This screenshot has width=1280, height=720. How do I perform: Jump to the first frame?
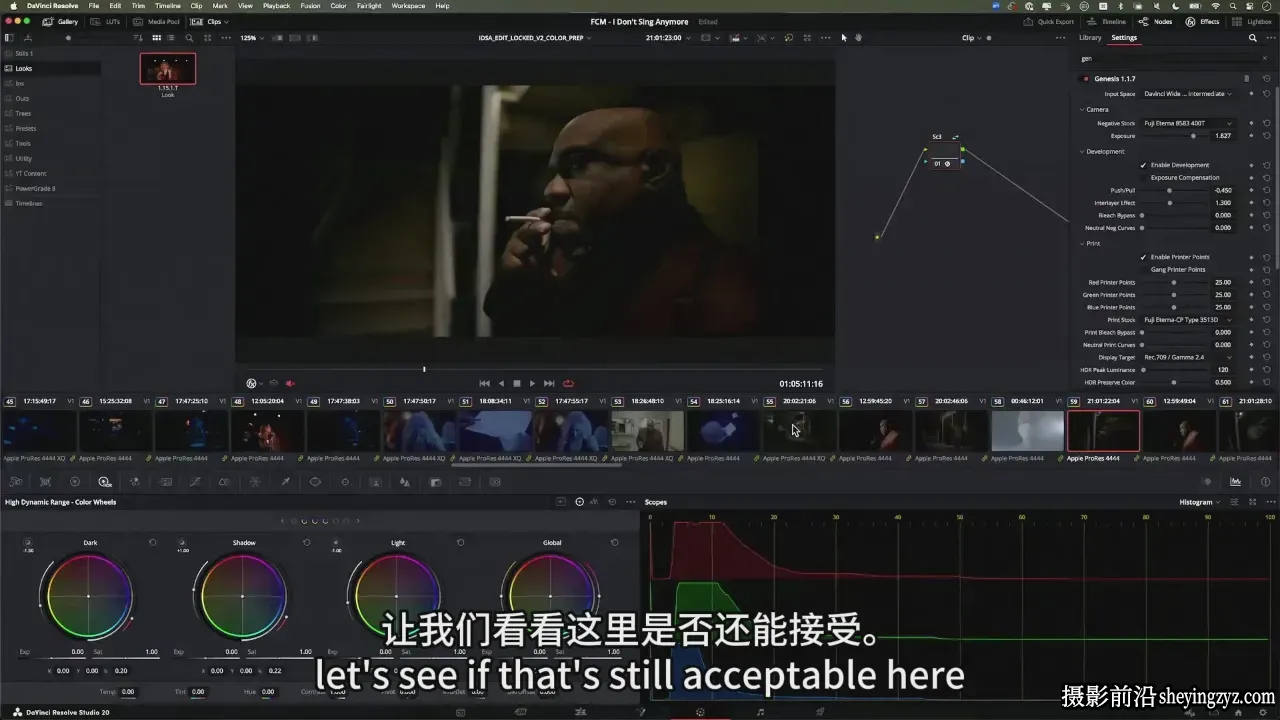point(485,383)
